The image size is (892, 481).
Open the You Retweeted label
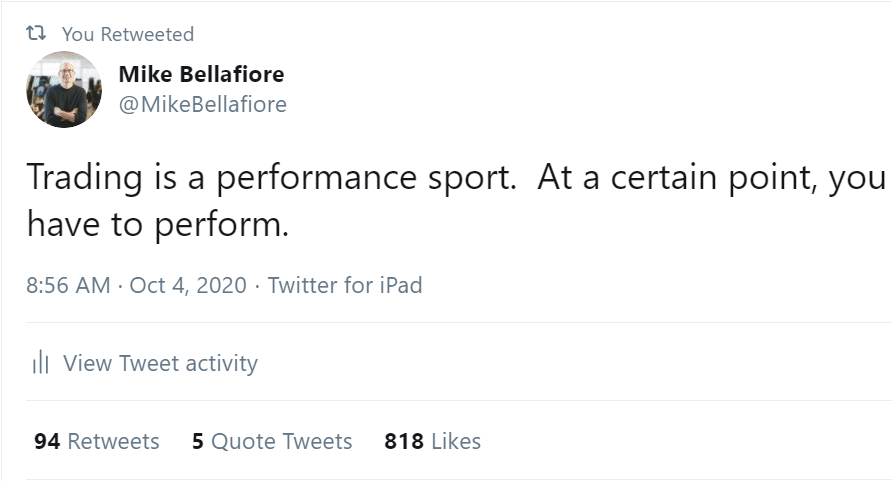coord(128,34)
